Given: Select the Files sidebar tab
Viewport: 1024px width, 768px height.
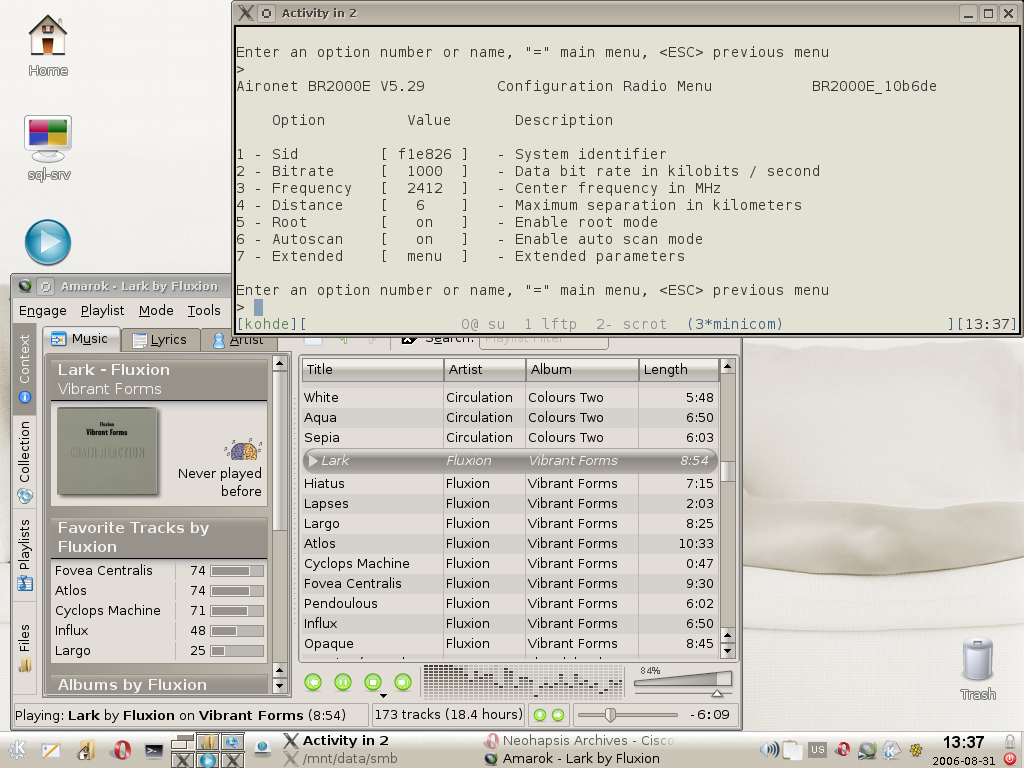Looking at the screenshot, I should pyautogui.click(x=24, y=648).
